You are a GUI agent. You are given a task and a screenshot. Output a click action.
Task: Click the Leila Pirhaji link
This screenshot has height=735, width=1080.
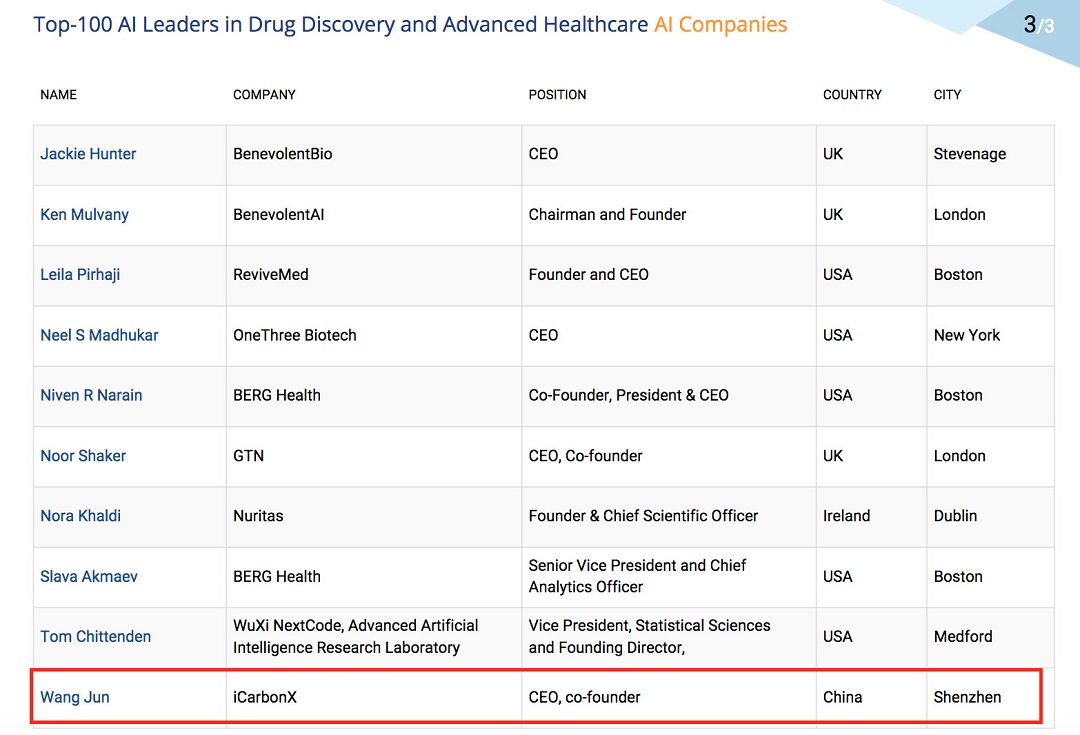point(80,274)
